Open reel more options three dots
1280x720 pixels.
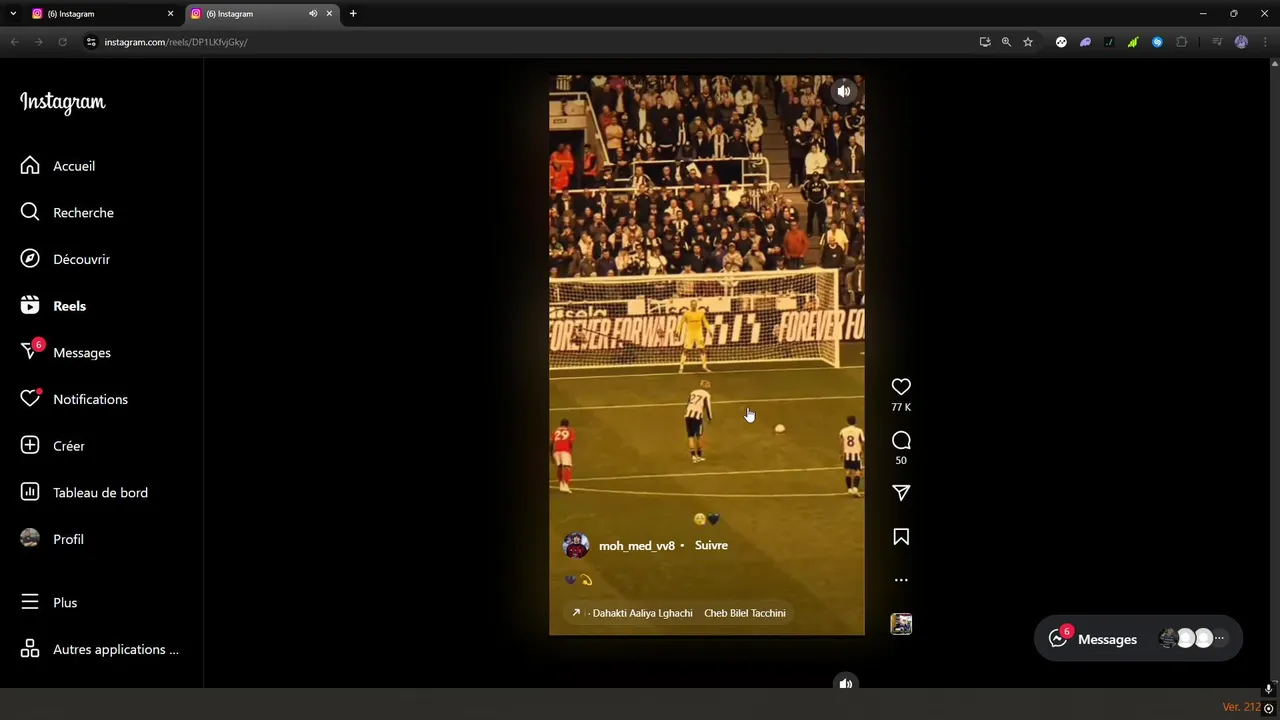click(x=901, y=580)
